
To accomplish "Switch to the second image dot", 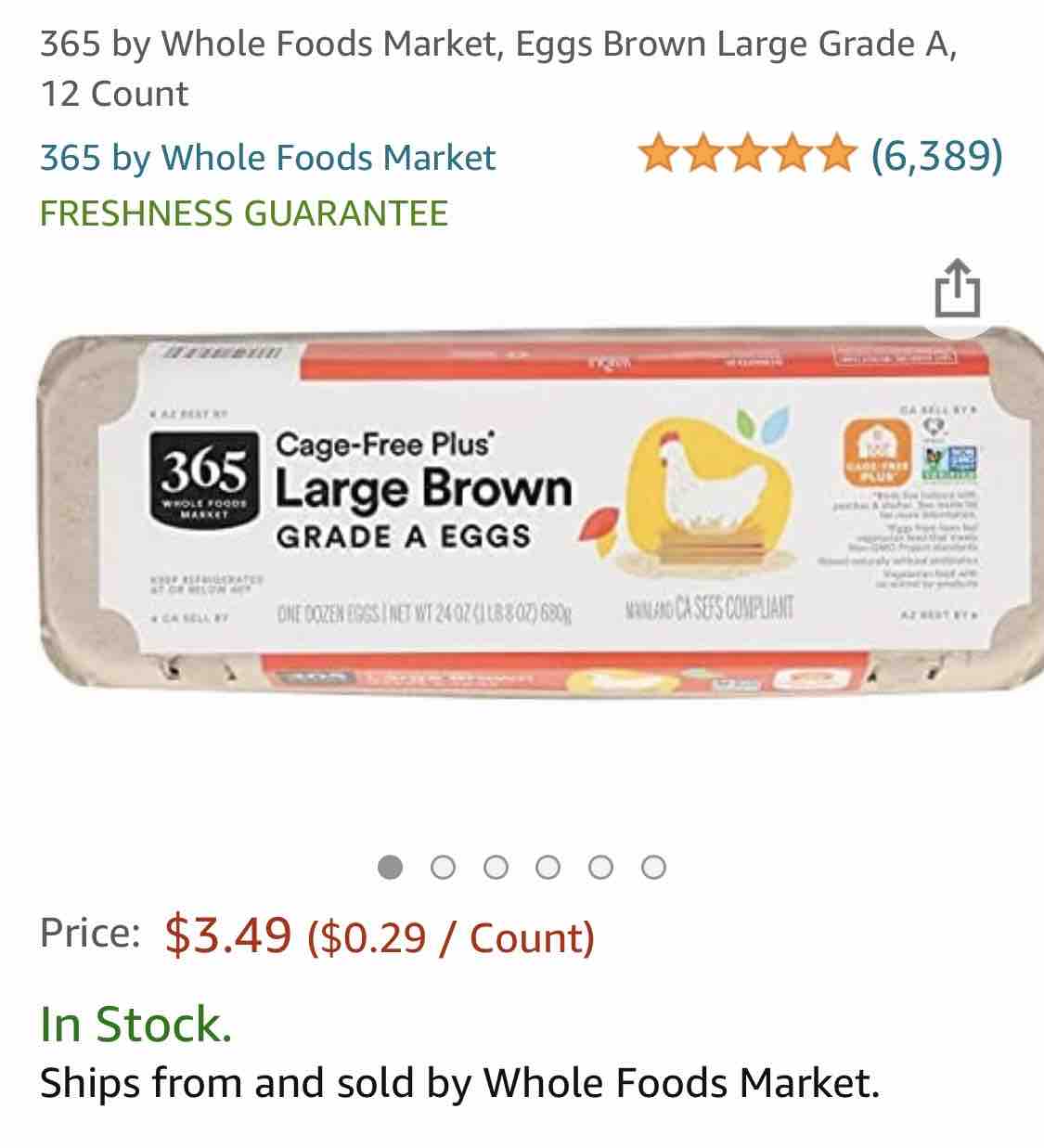I will [x=444, y=868].
